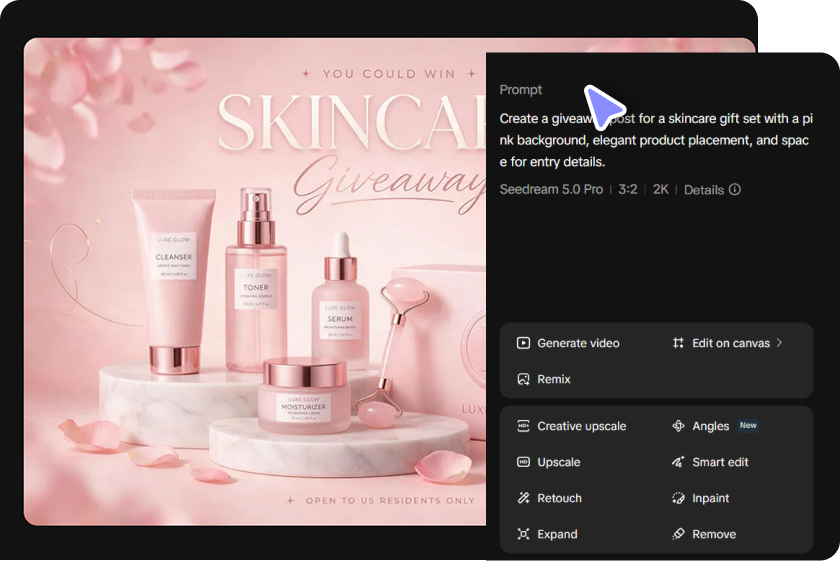Click the 2K resolution value
This screenshot has width=840, height=561.
coord(661,189)
